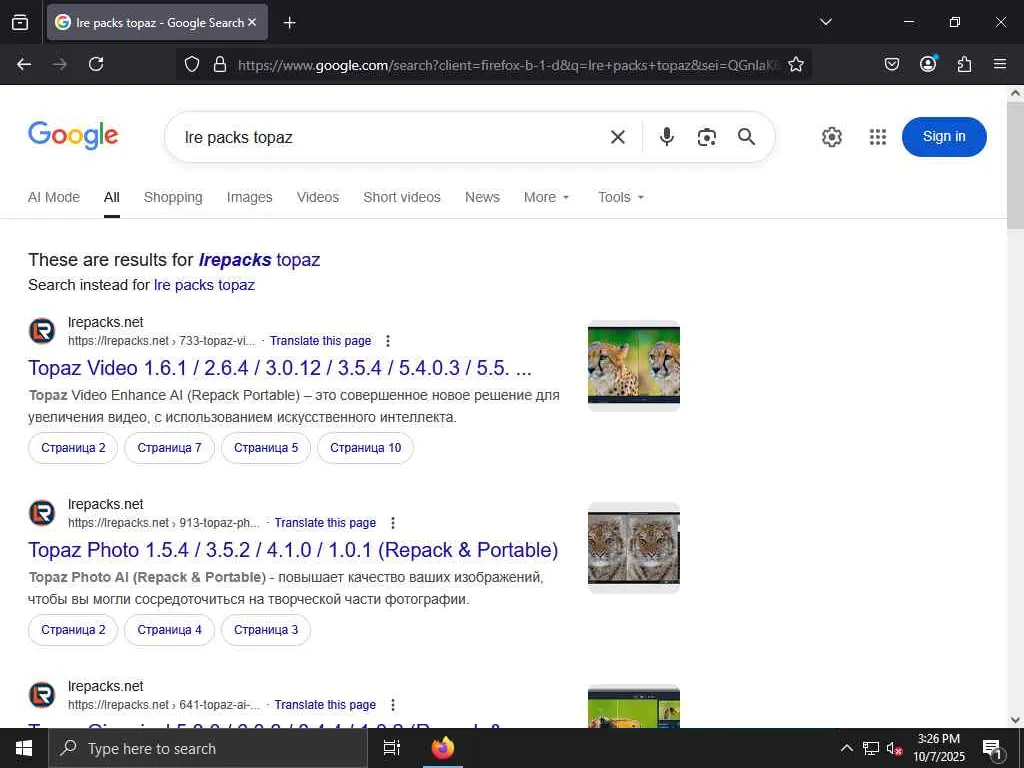
Task: Switch to Images results tab
Action: pos(249,197)
